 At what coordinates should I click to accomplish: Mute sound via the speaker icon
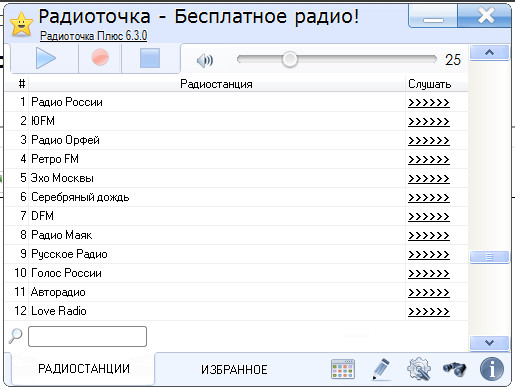(x=205, y=61)
